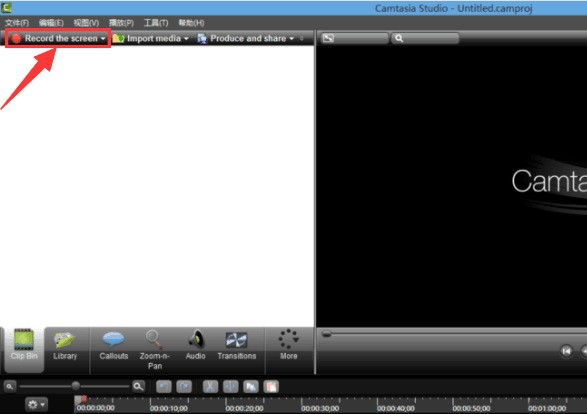Click the Paste clipboard icon
The width and height of the screenshot is (587, 414).
[x=271, y=386]
